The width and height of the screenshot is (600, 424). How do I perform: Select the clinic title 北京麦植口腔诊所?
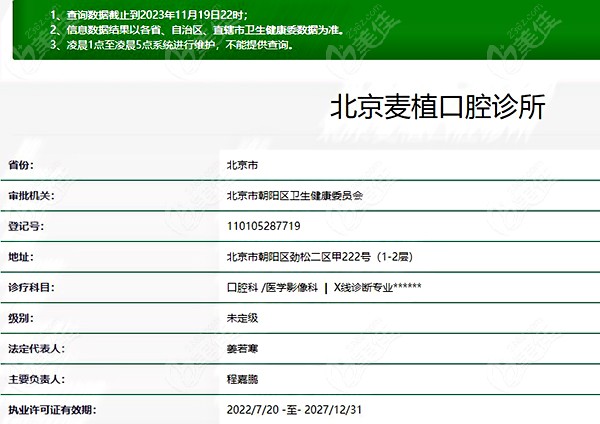[437, 108]
